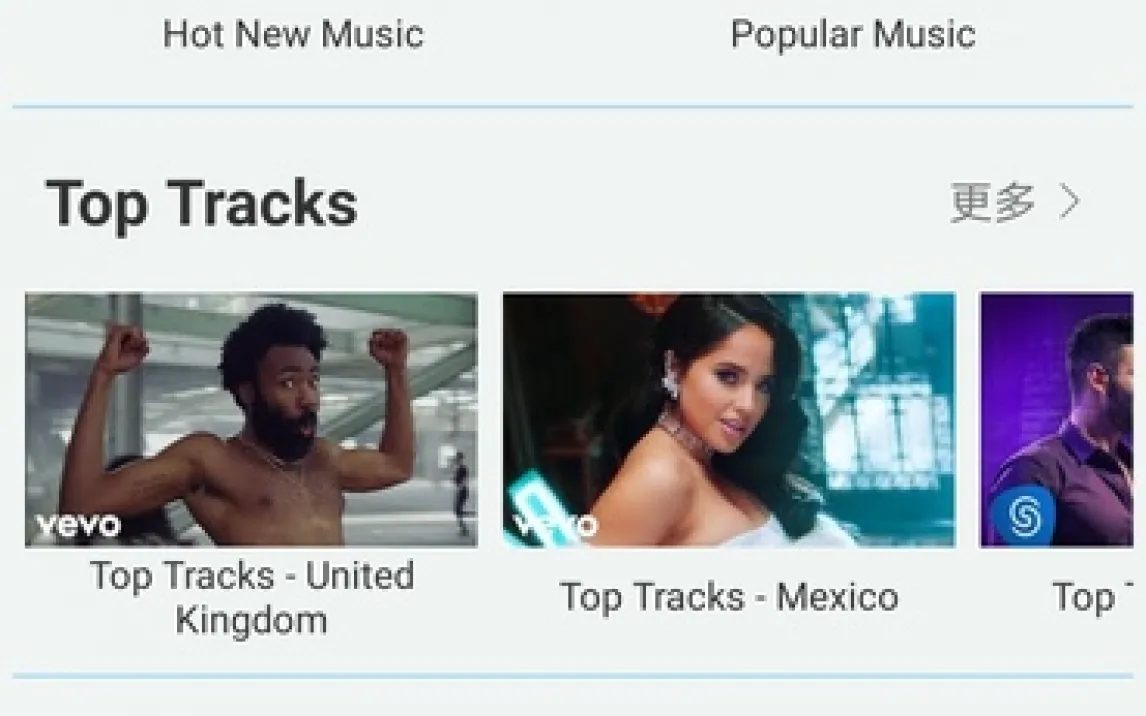Click vevo logo on Mexico thumbnail
This screenshot has height=716, width=1146.
[555, 524]
